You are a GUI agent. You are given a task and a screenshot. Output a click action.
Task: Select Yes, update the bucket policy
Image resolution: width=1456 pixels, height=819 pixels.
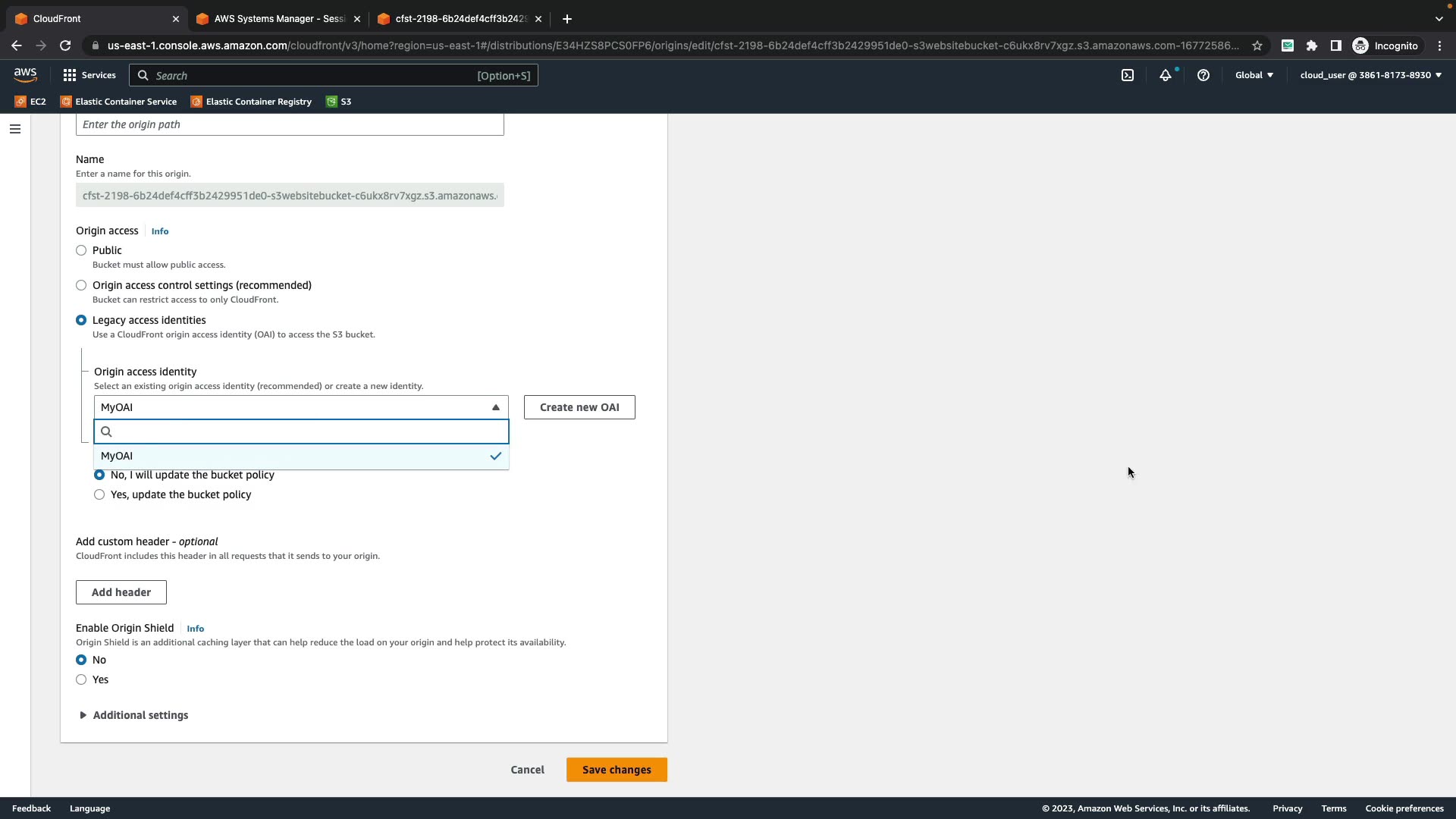pos(99,494)
